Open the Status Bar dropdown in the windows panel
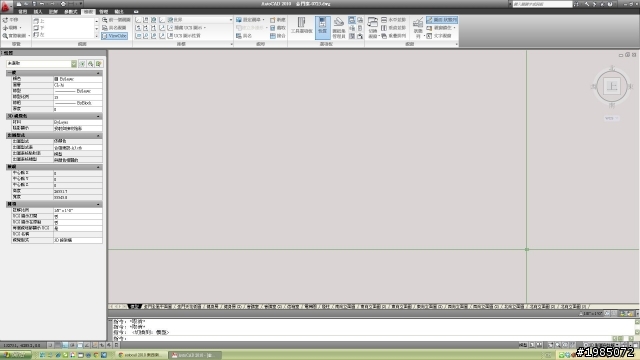 pyautogui.click(x=418, y=28)
